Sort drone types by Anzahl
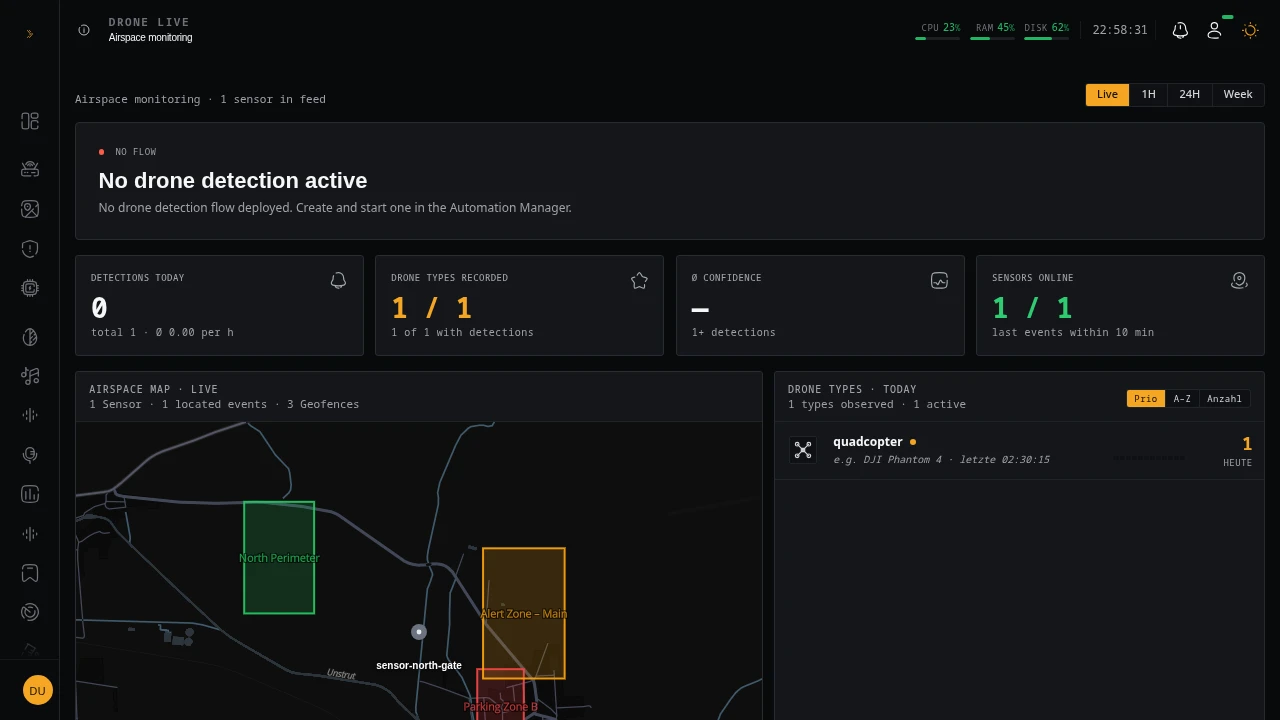 point(1224,399)
